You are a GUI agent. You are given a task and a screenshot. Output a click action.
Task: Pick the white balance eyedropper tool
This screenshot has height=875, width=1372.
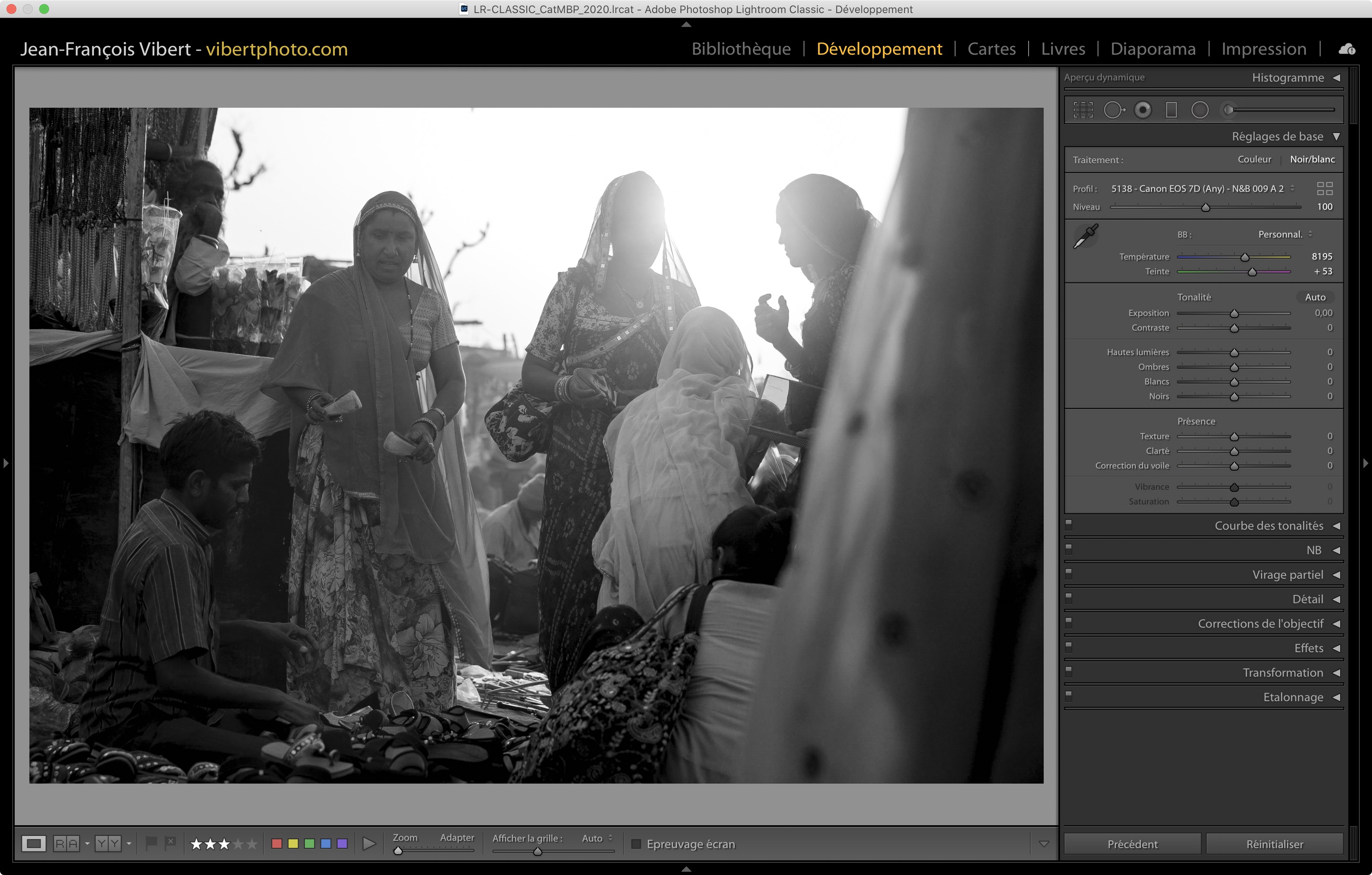click(x=1085, y=236)
